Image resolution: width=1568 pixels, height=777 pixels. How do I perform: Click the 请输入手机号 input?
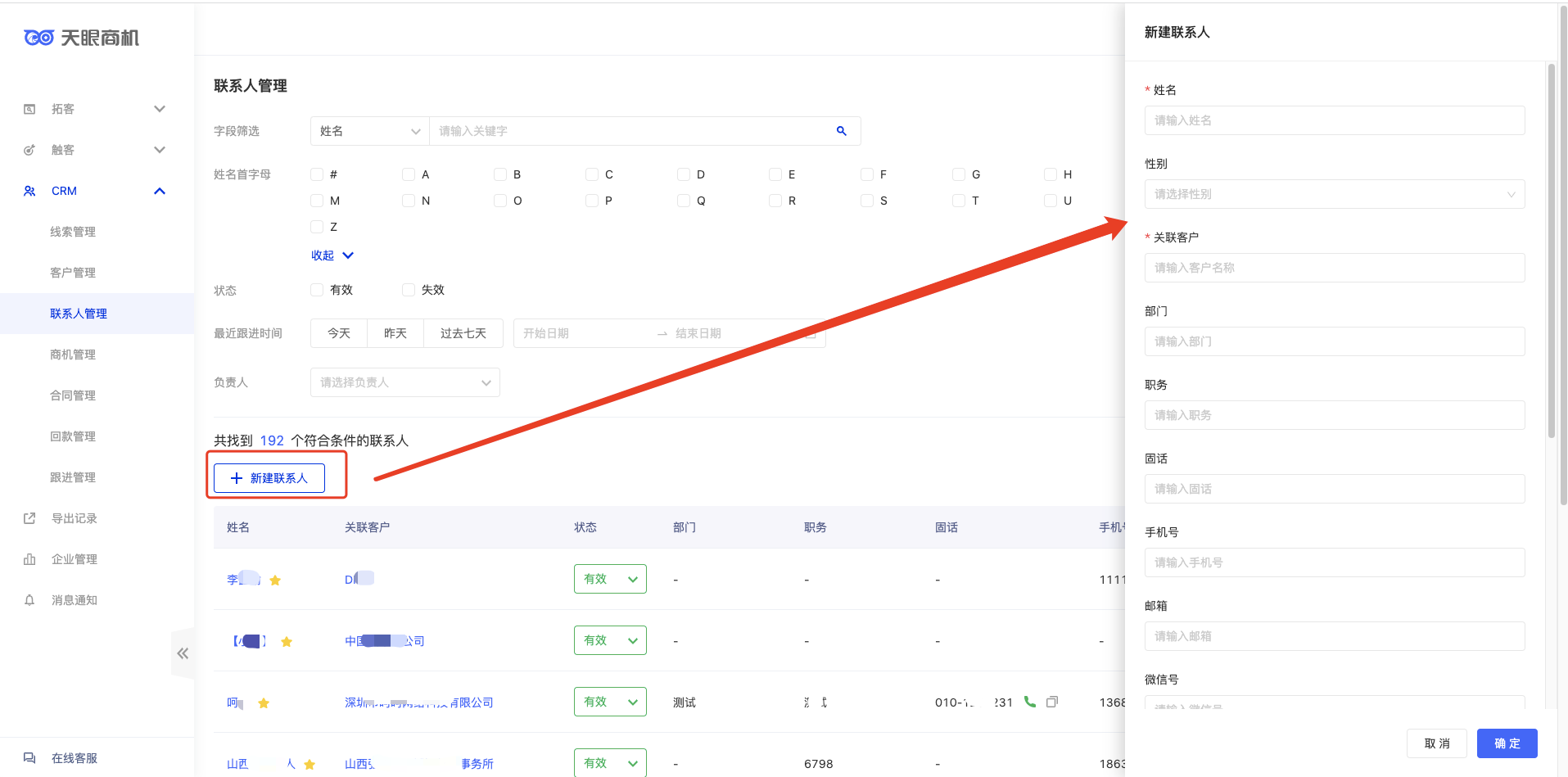(1335, 562)
